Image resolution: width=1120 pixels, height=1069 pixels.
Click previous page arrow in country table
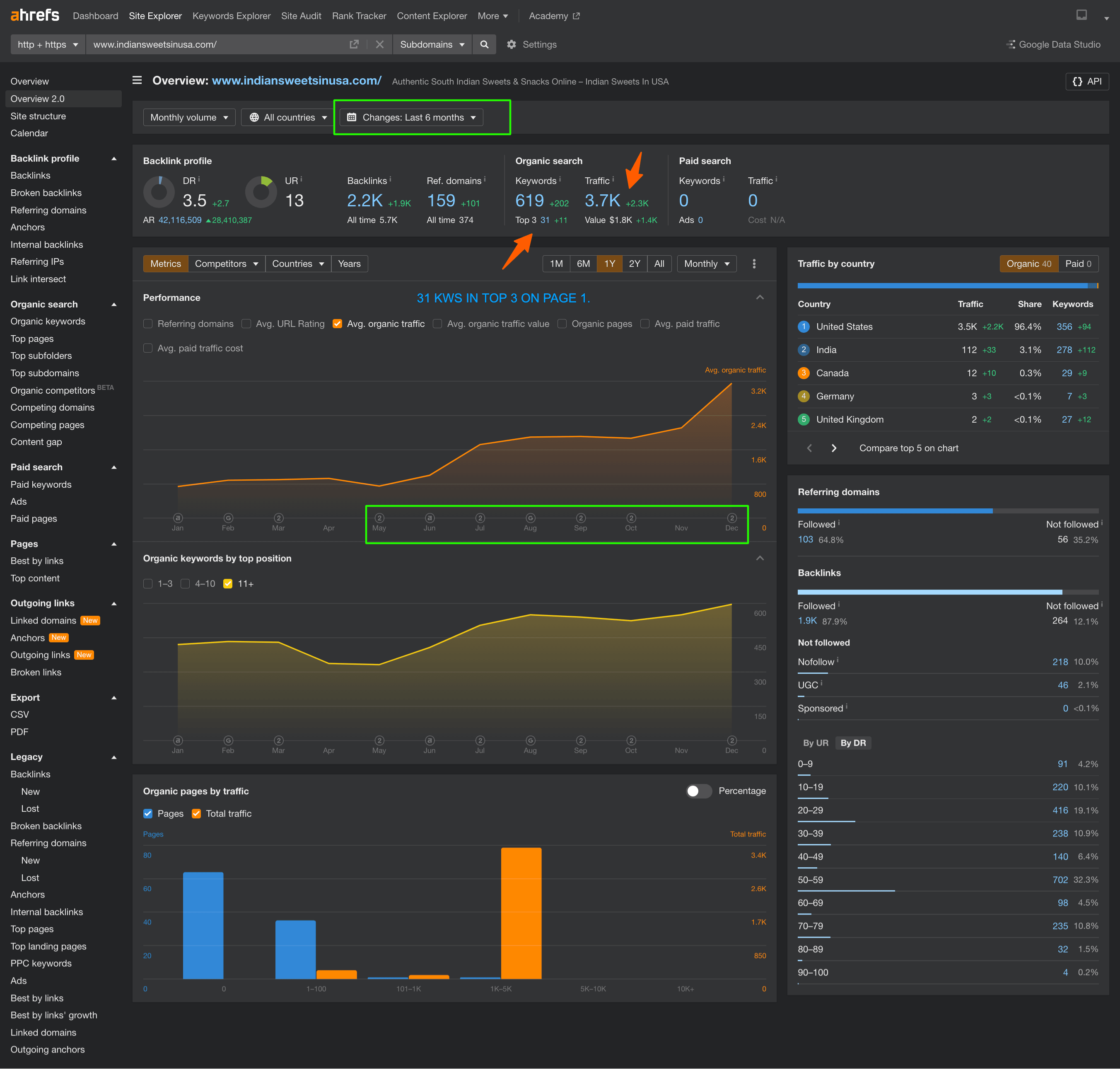point(809,448)
